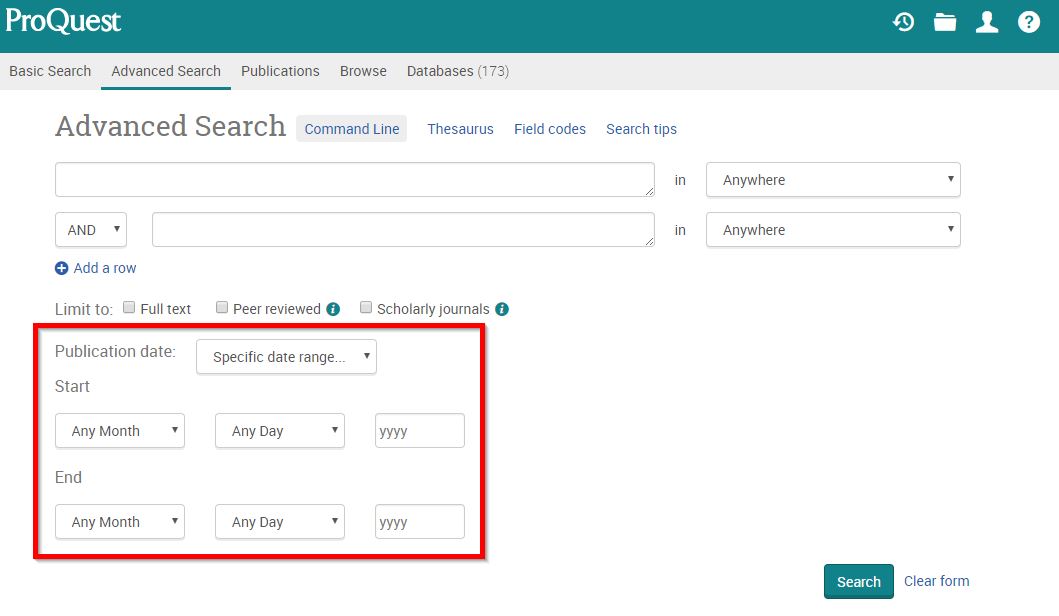Image resolution: width=1059 pixels, height=616 pixels.
Task: Open the help question mark icon
Action: [x=1029, y=22]
